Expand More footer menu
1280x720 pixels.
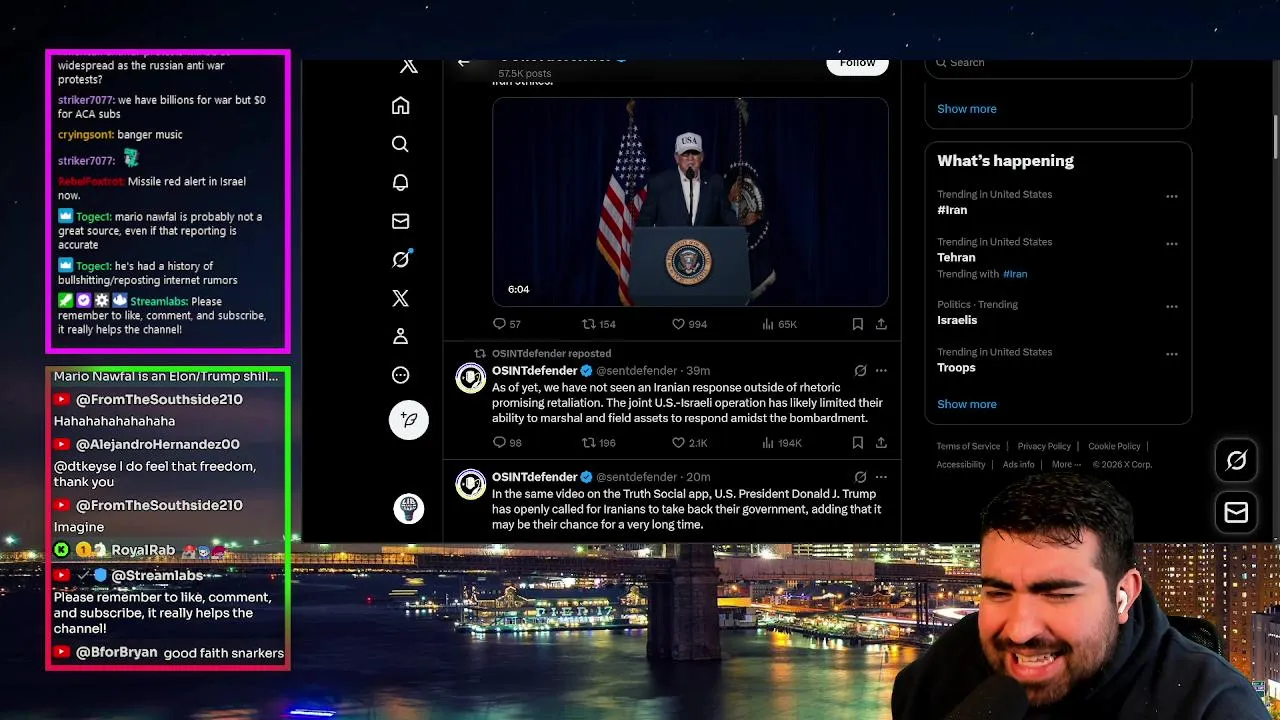[x=1066, y=464]
